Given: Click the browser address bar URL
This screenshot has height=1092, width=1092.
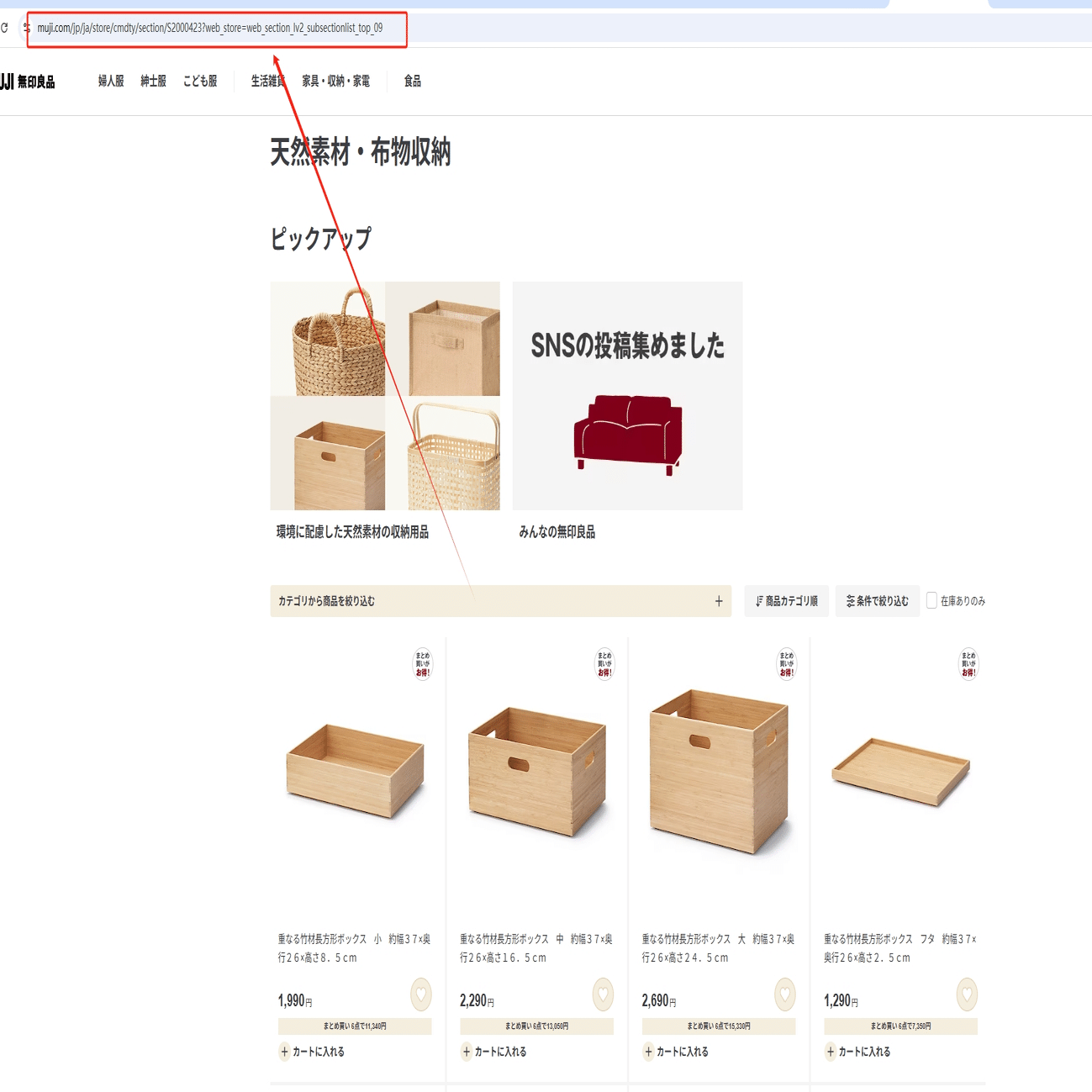Looking at the screenshot, I should pos(210,28).
